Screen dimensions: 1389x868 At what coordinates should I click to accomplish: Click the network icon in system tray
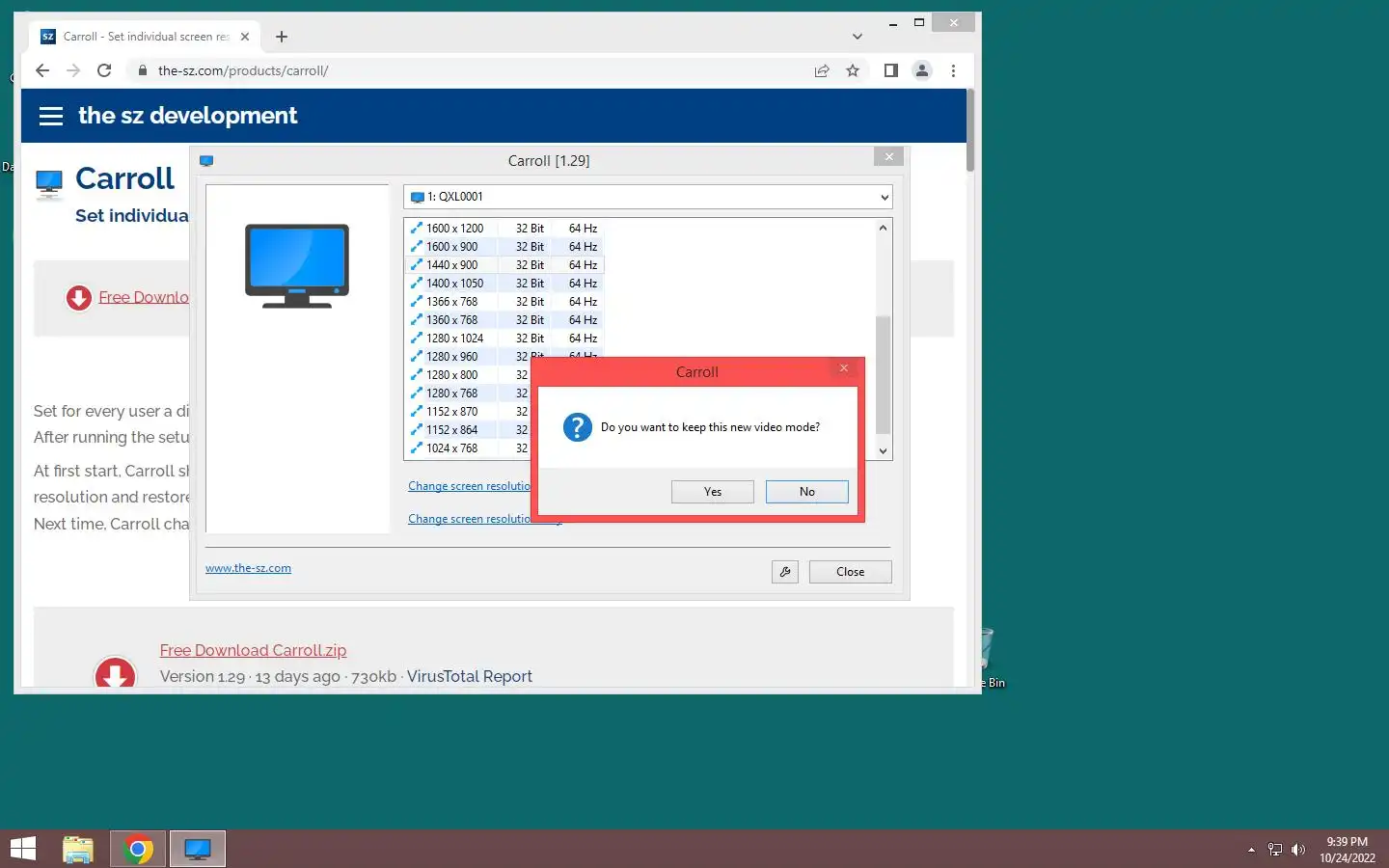pyautogui.click(x=1275, y=850)
